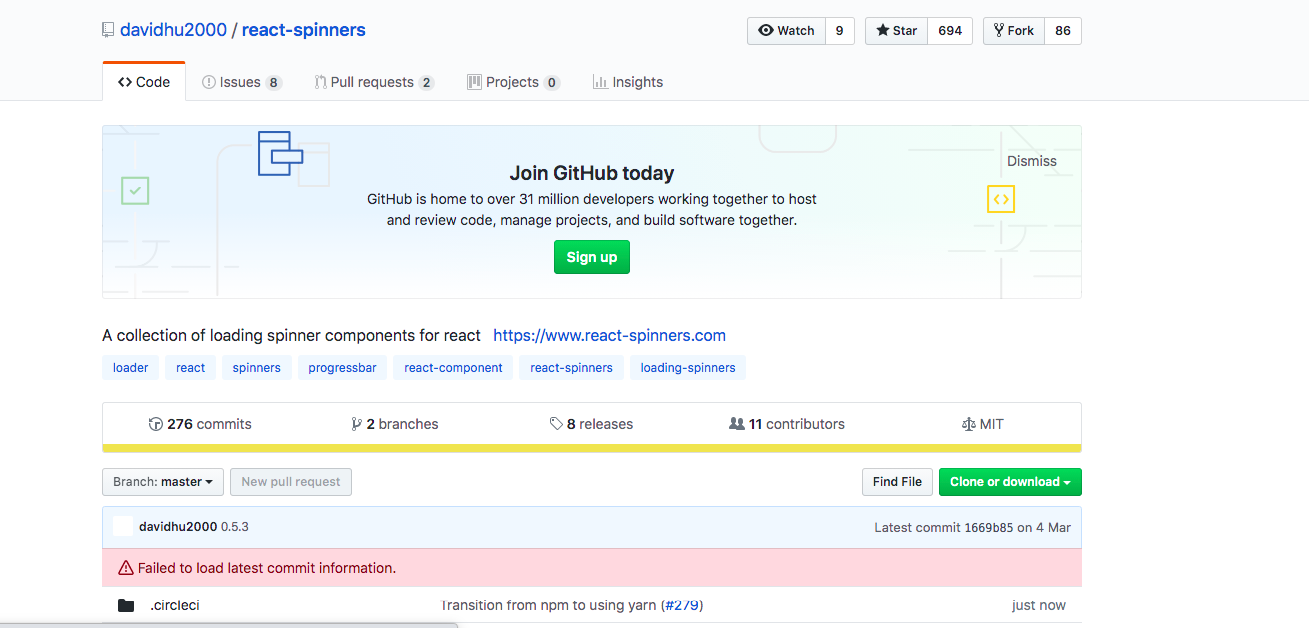Switch to the Insights tab

(628, 82)
